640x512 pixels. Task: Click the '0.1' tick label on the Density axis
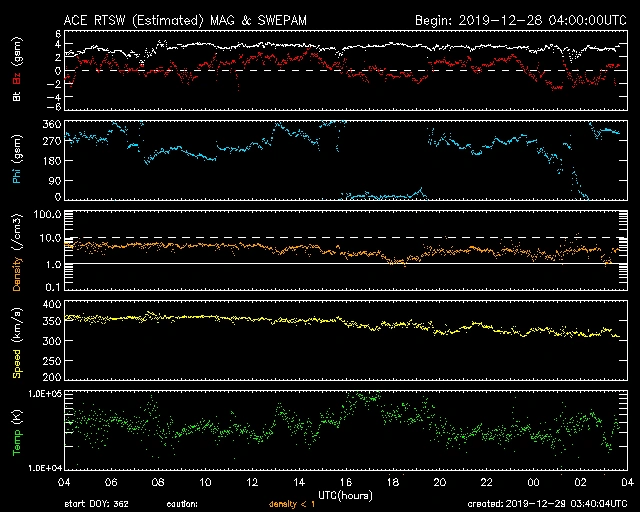pyautogui.click(x=53, y=287)
